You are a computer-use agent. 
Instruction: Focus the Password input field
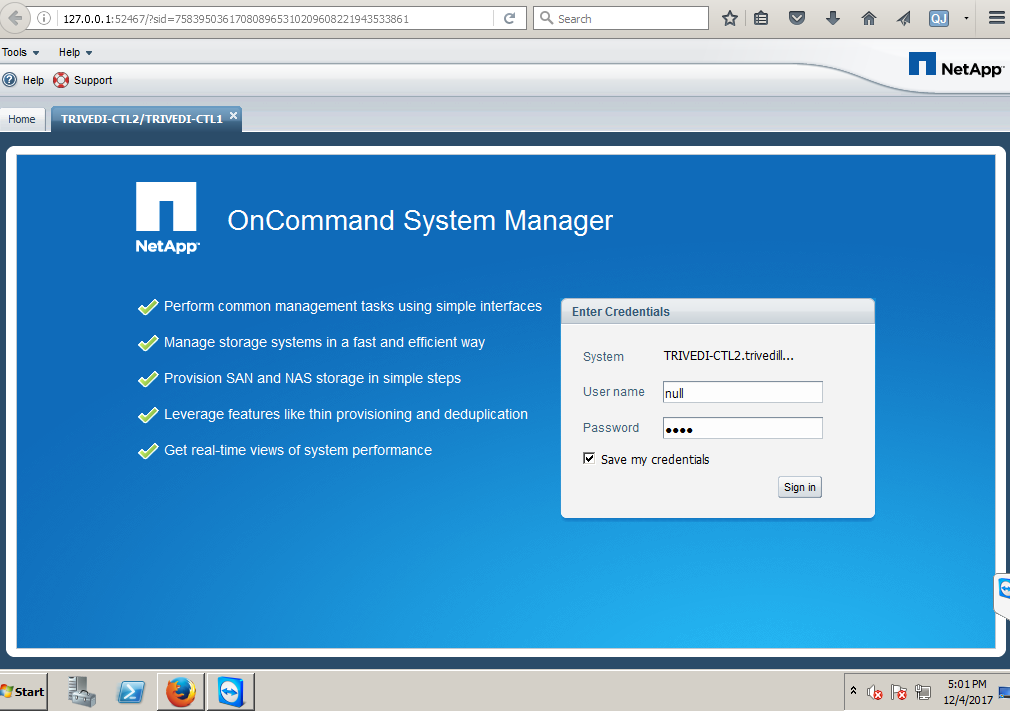pyautogui.click(x=742, y=429)
